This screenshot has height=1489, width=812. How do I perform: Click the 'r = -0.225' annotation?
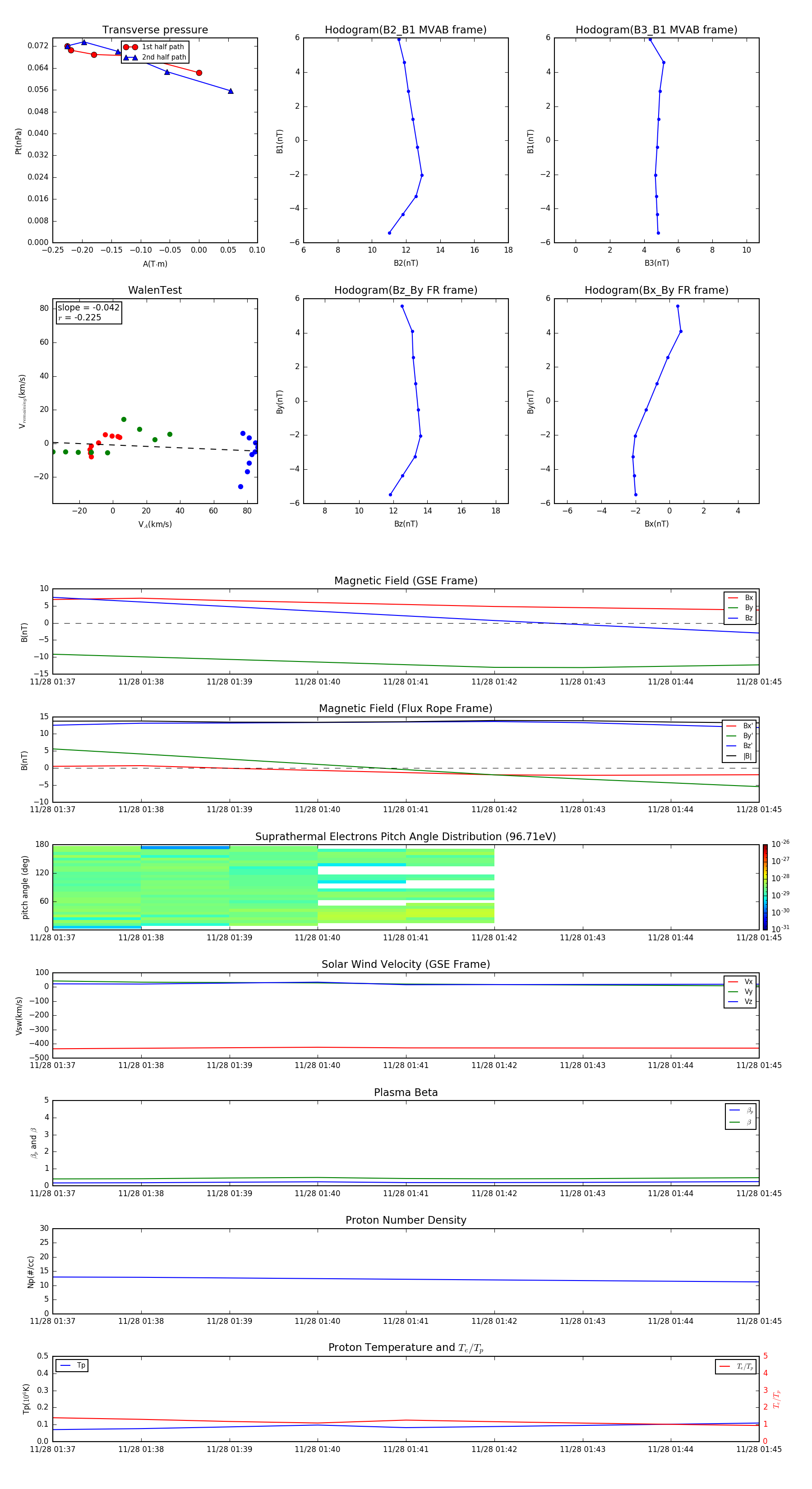[80, 317]
